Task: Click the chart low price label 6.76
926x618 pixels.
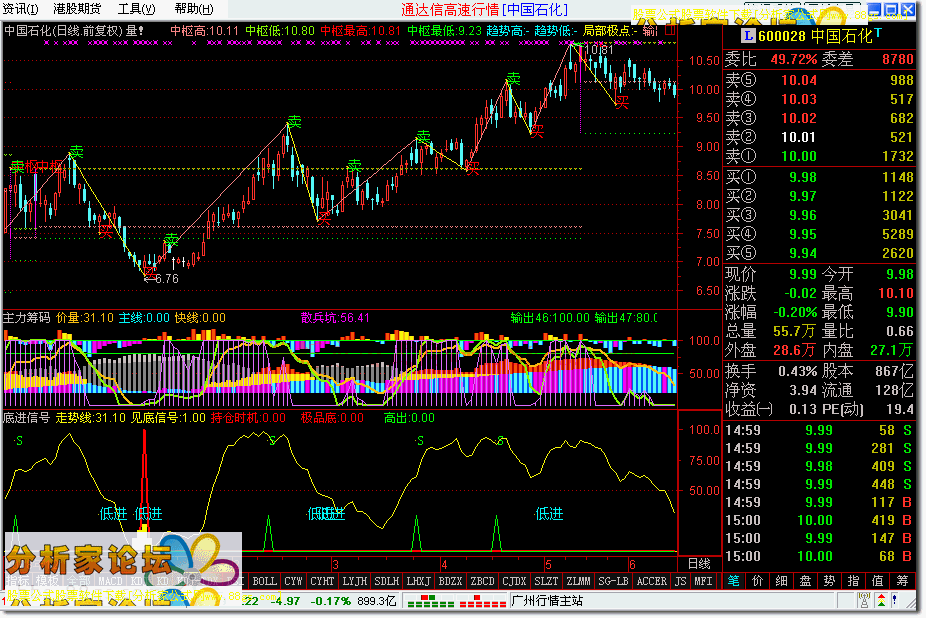Action: pyautogui.click(x=167, y=279)
